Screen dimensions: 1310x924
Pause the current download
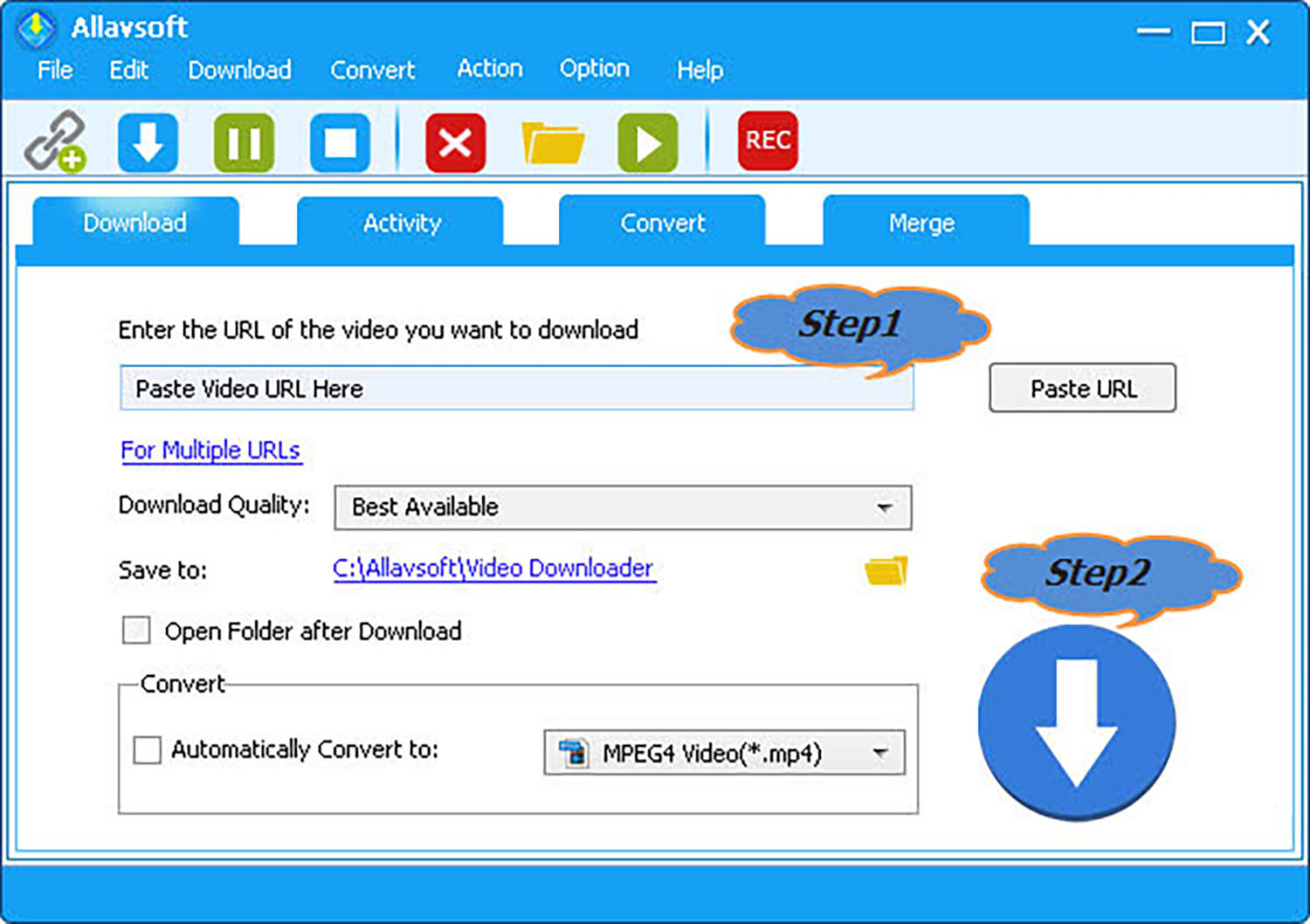(x=244, y=140)
